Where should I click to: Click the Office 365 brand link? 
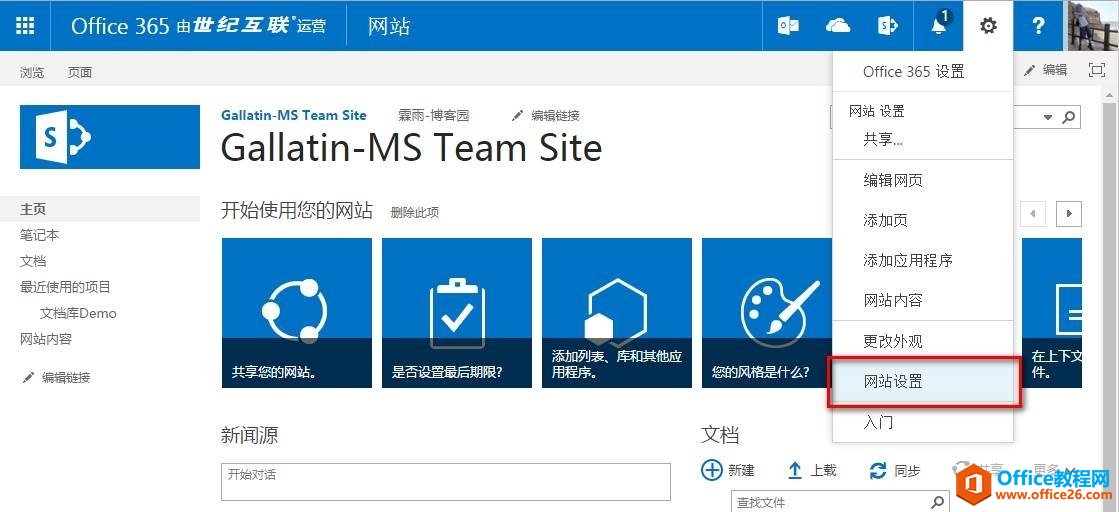(x=198, y=26)
